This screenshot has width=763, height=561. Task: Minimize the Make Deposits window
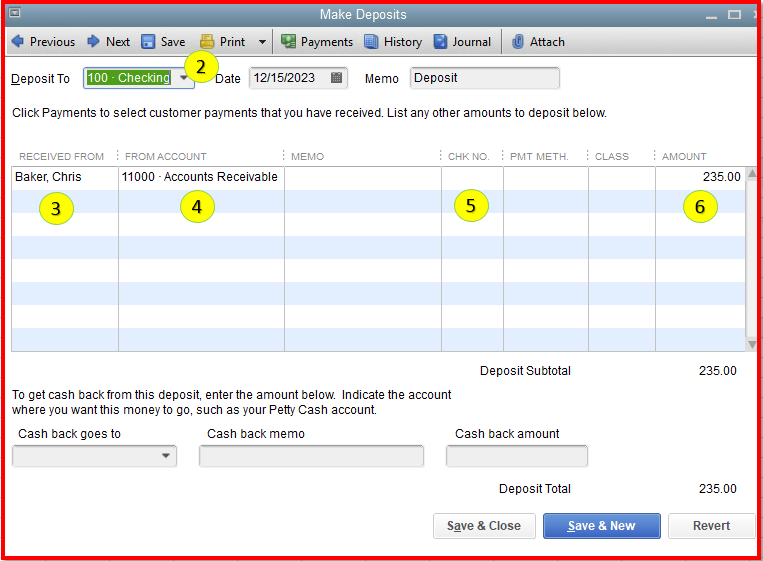click(x=711, y=16)
